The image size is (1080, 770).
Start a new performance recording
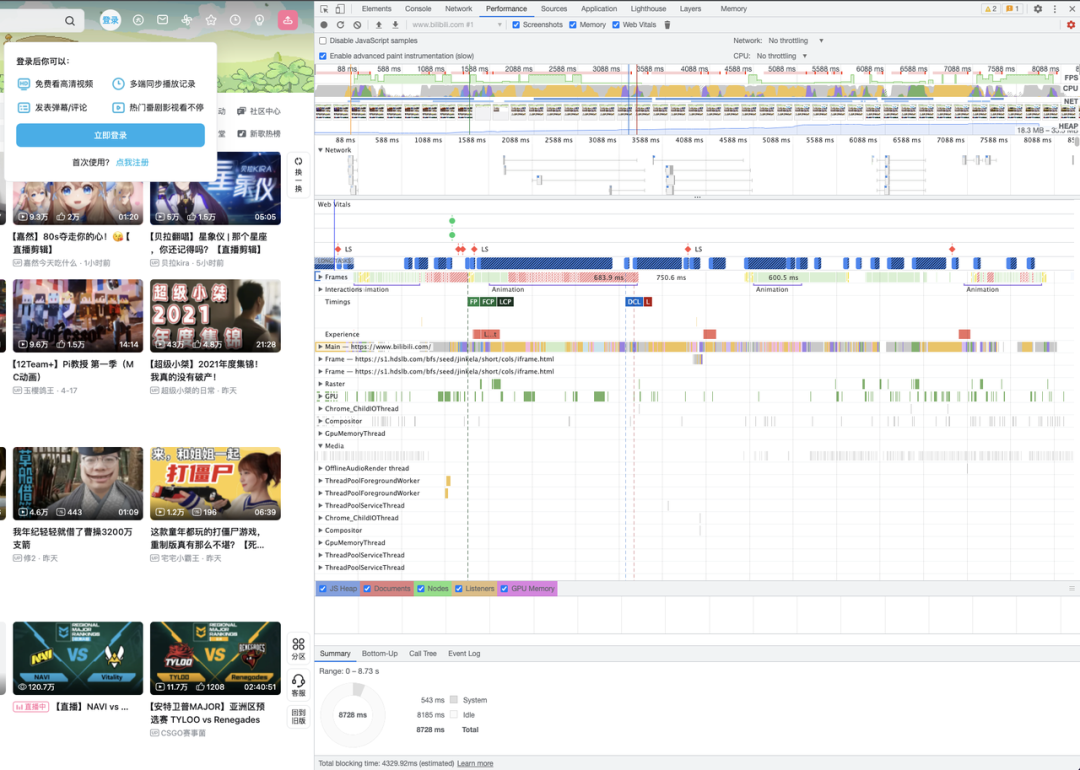[x=324, y=24]
